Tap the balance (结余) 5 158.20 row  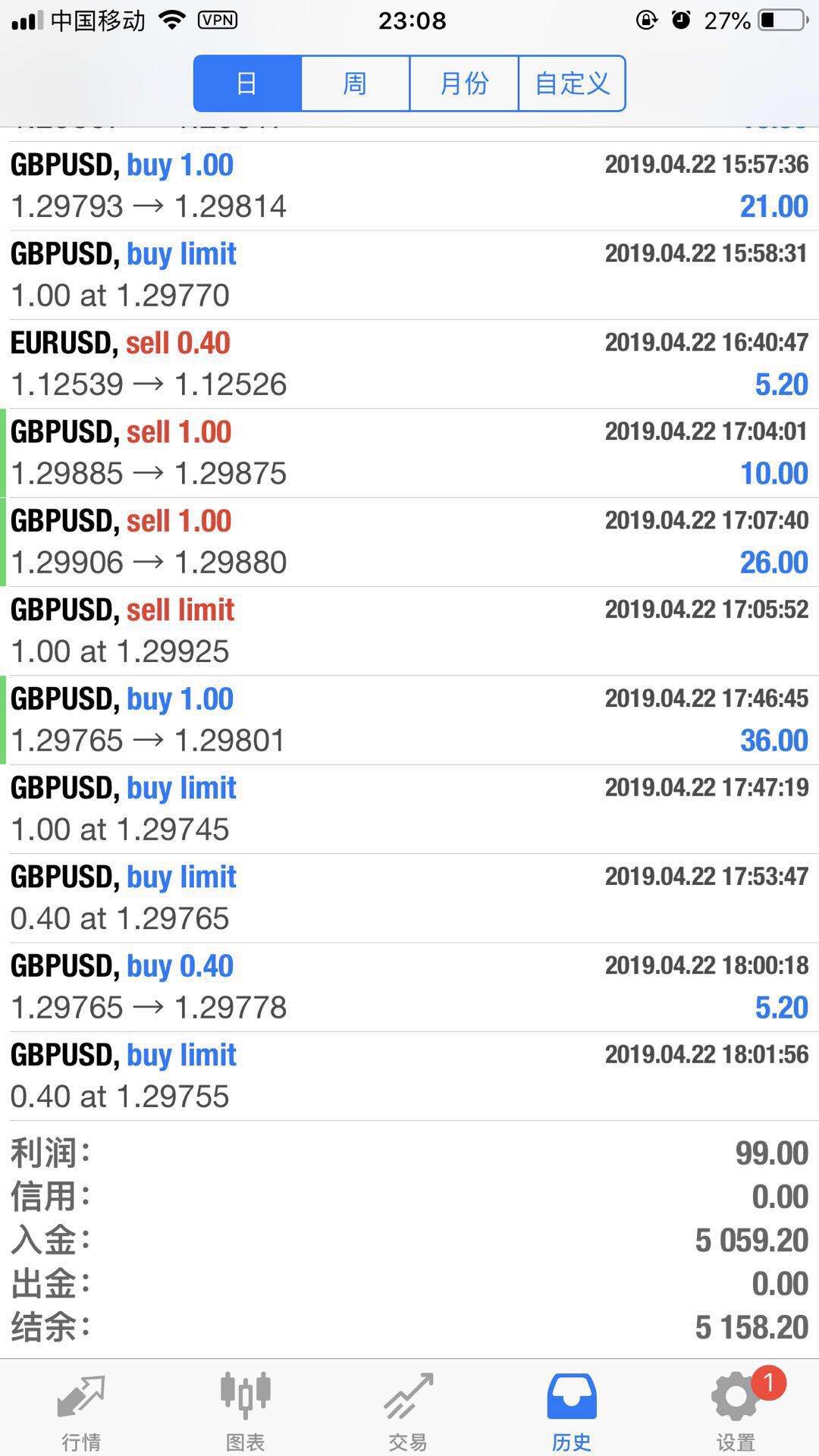click(409, 1328)
